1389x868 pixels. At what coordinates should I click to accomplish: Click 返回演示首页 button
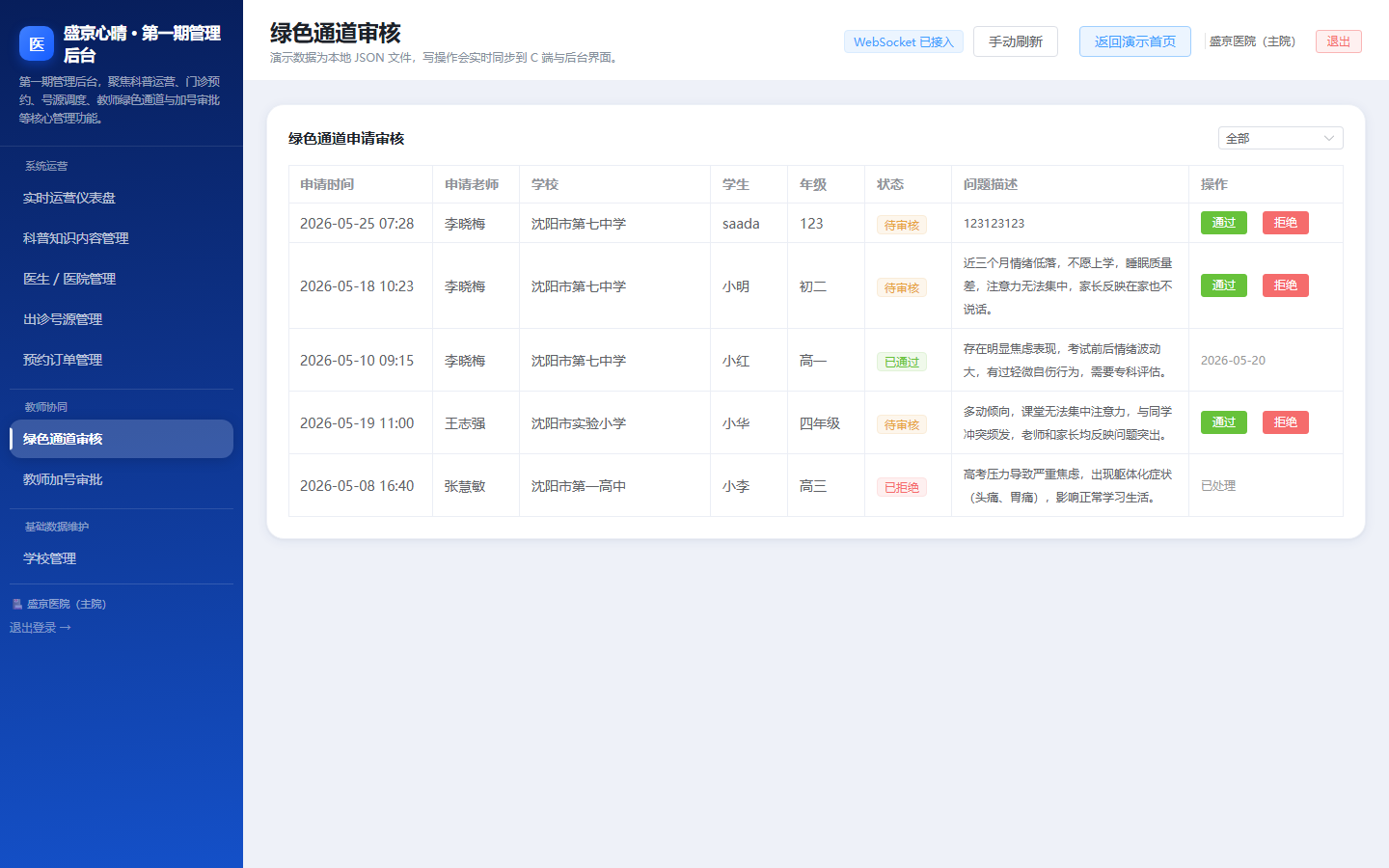(1134, 41)
